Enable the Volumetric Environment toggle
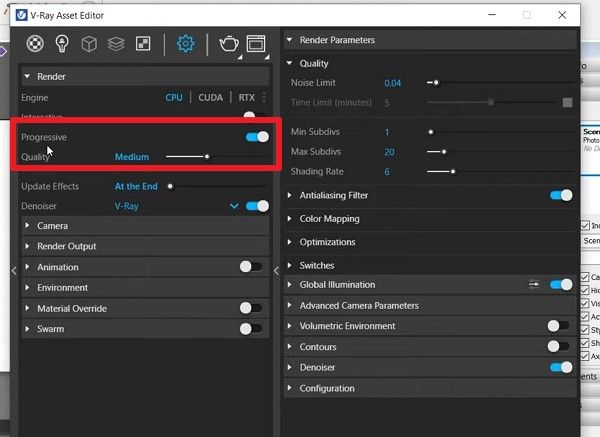 559,326
